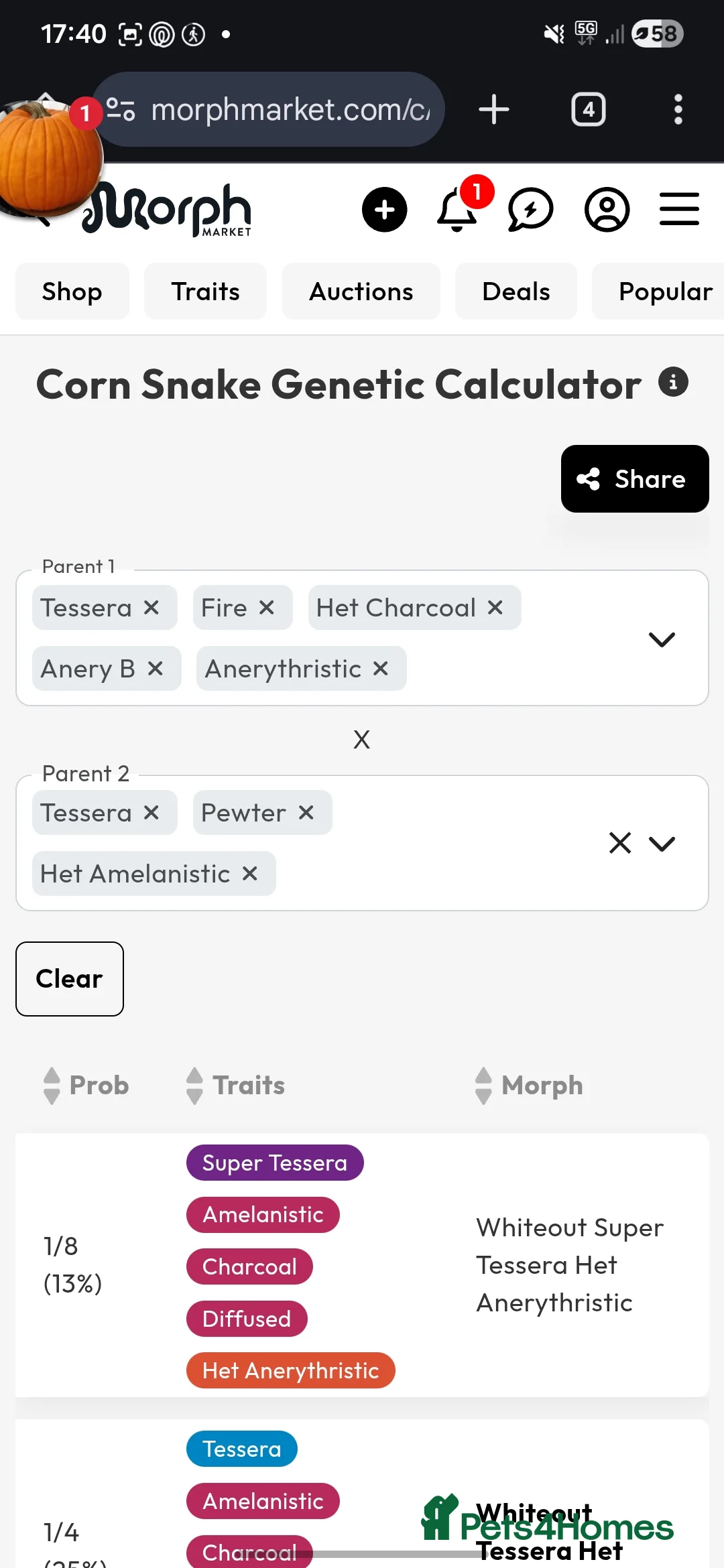Go to the Auctions tab
724x1568 pixels.
[x=361, y=291]
